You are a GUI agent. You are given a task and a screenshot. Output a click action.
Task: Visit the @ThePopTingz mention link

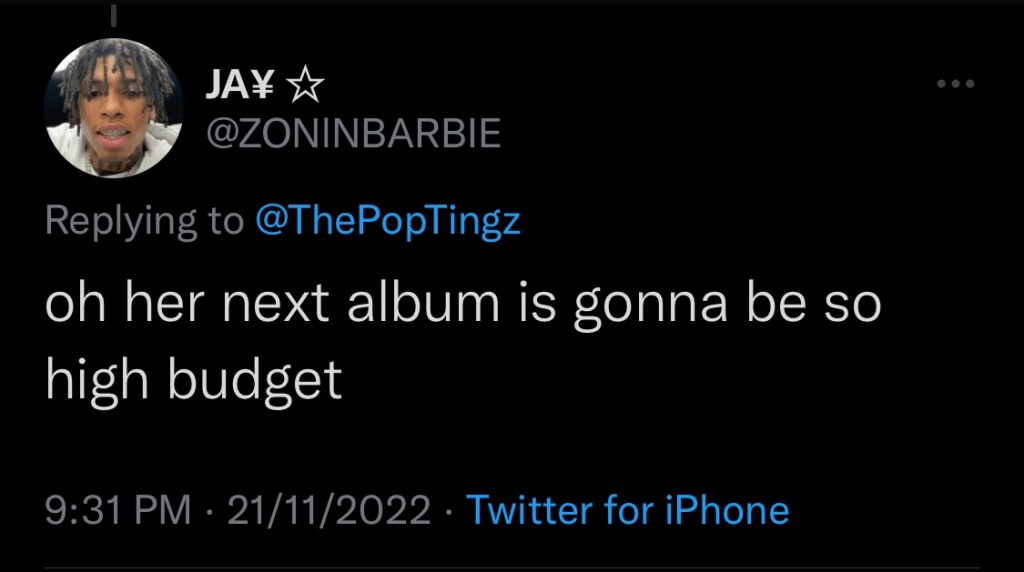tap(388, 220)
